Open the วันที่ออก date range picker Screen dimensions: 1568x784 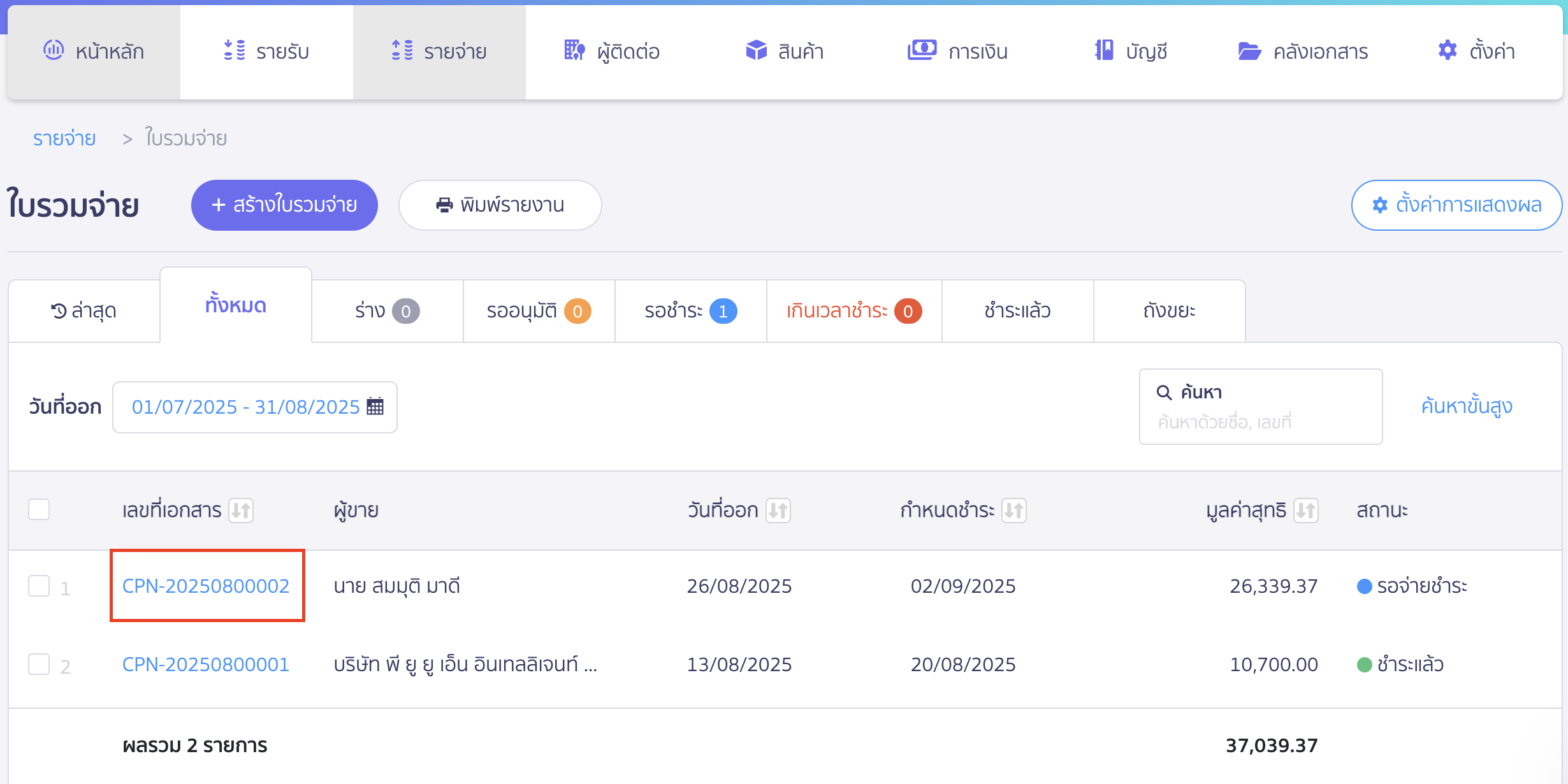pos(255,407)
